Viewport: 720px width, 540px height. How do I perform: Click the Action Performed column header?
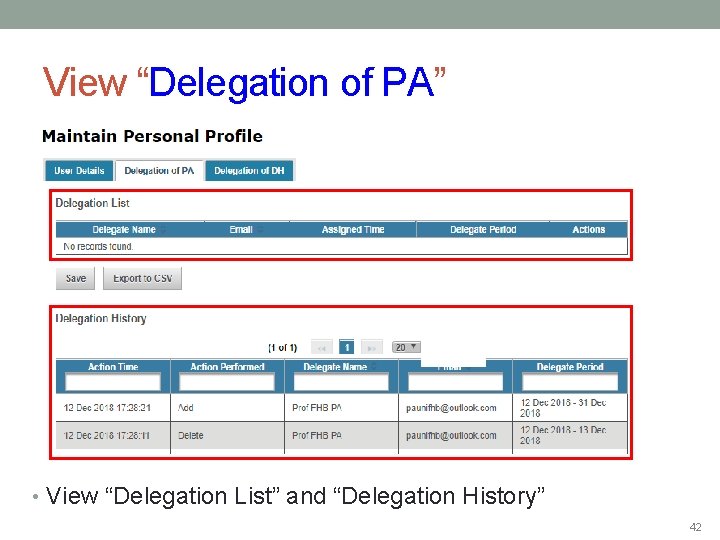227,366
